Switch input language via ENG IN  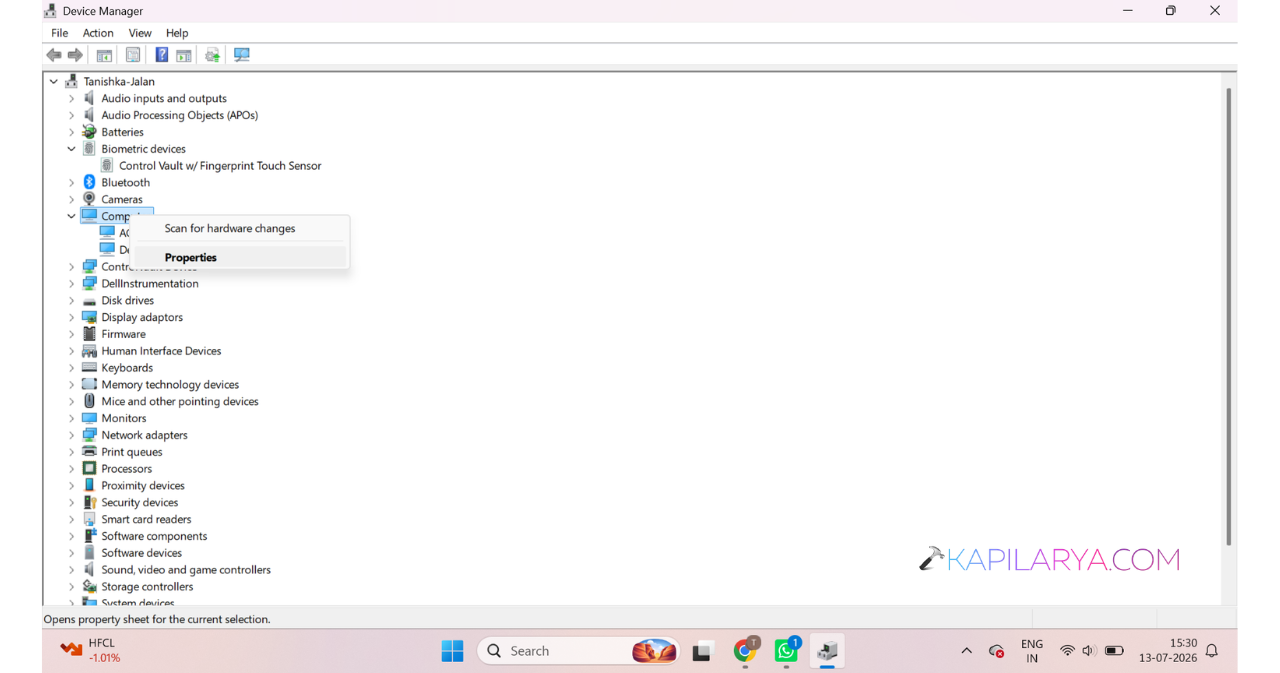pos(1032,651)
